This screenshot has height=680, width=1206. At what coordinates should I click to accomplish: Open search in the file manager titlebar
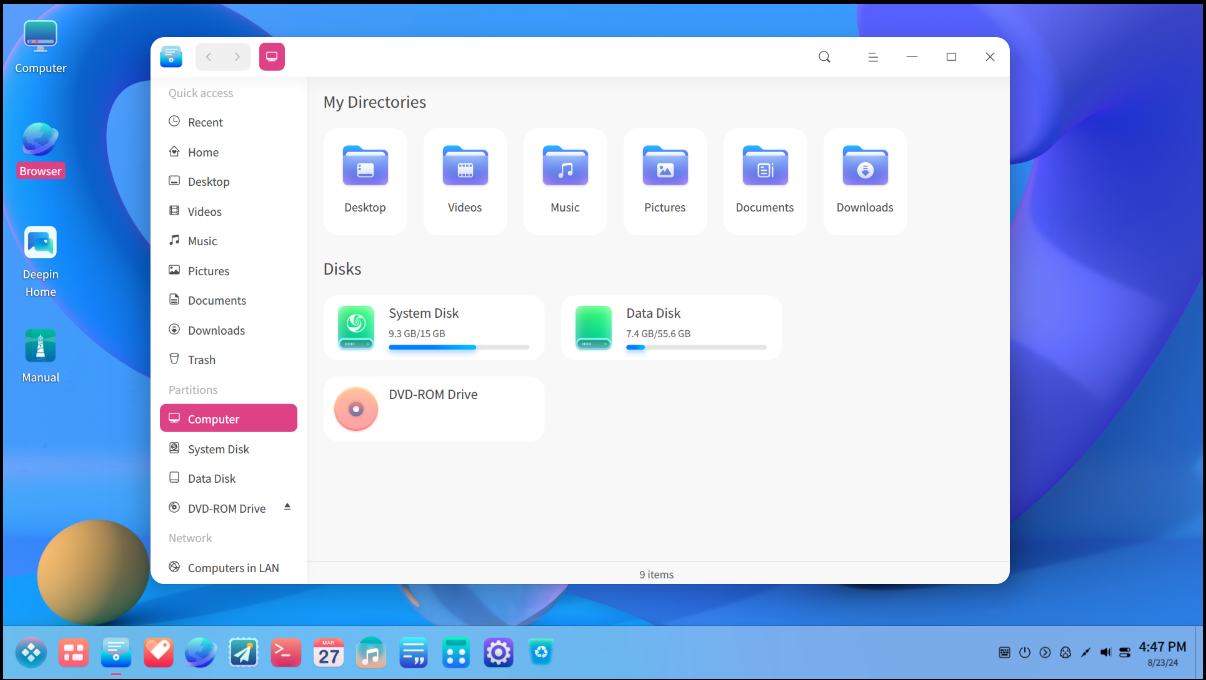click(824, 57)
